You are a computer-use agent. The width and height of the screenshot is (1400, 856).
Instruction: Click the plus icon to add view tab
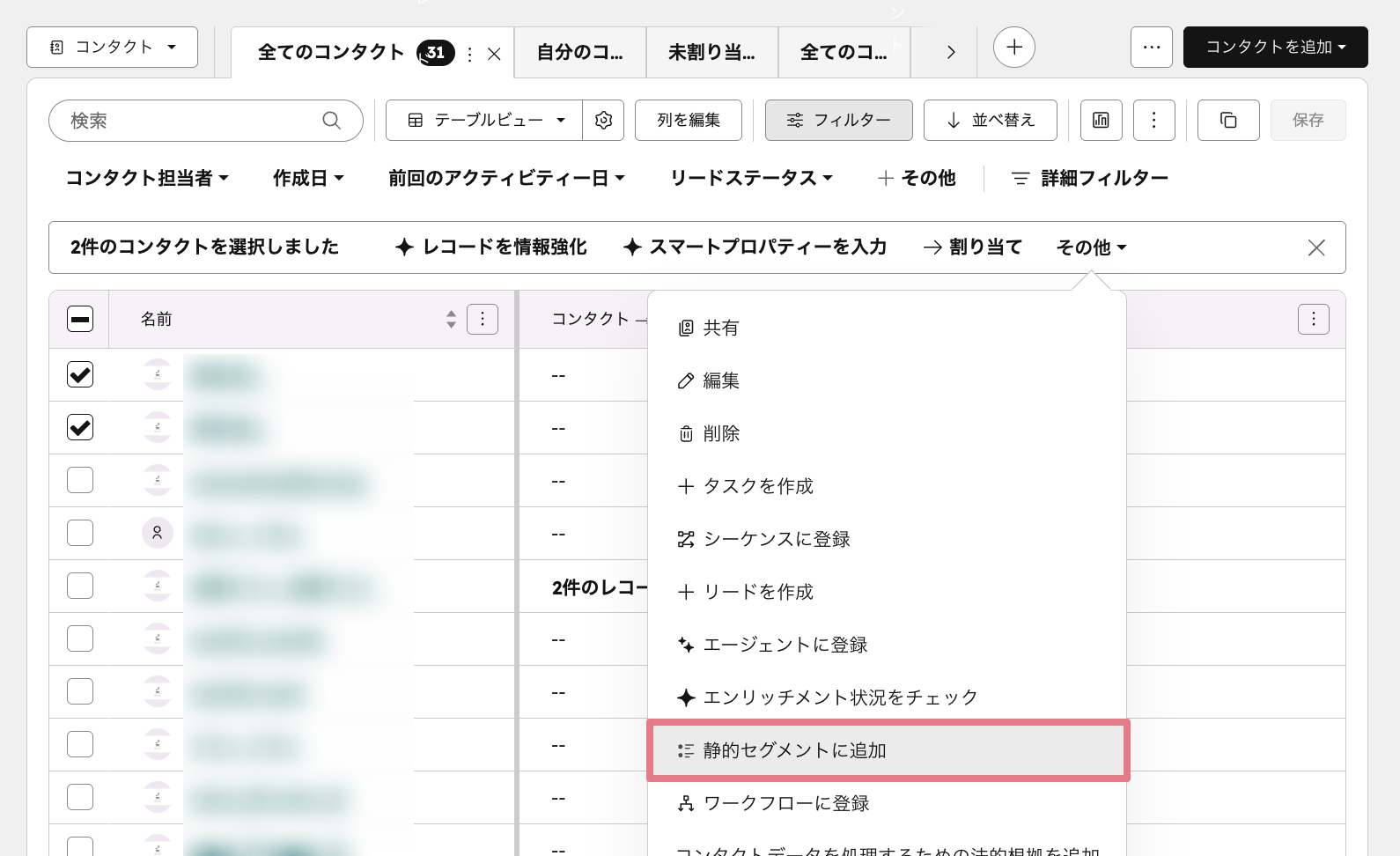(1013, 48)
